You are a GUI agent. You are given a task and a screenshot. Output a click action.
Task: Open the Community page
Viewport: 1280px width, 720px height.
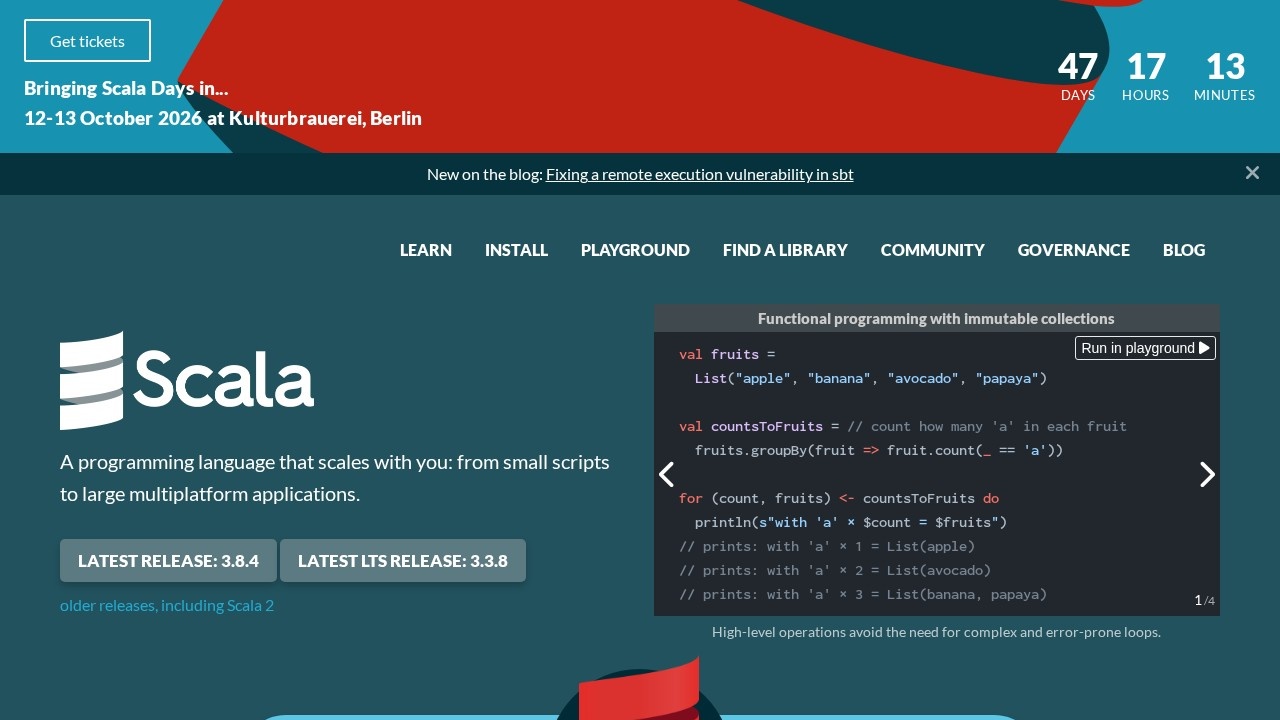tap(933, 250)
